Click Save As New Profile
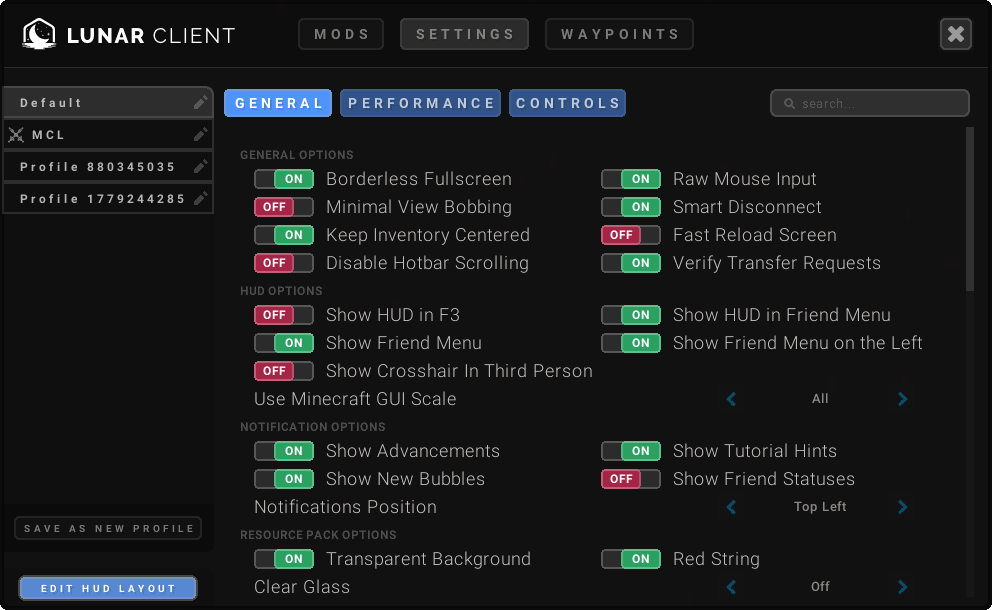This screenshot has width=992, height=610. 108,528
